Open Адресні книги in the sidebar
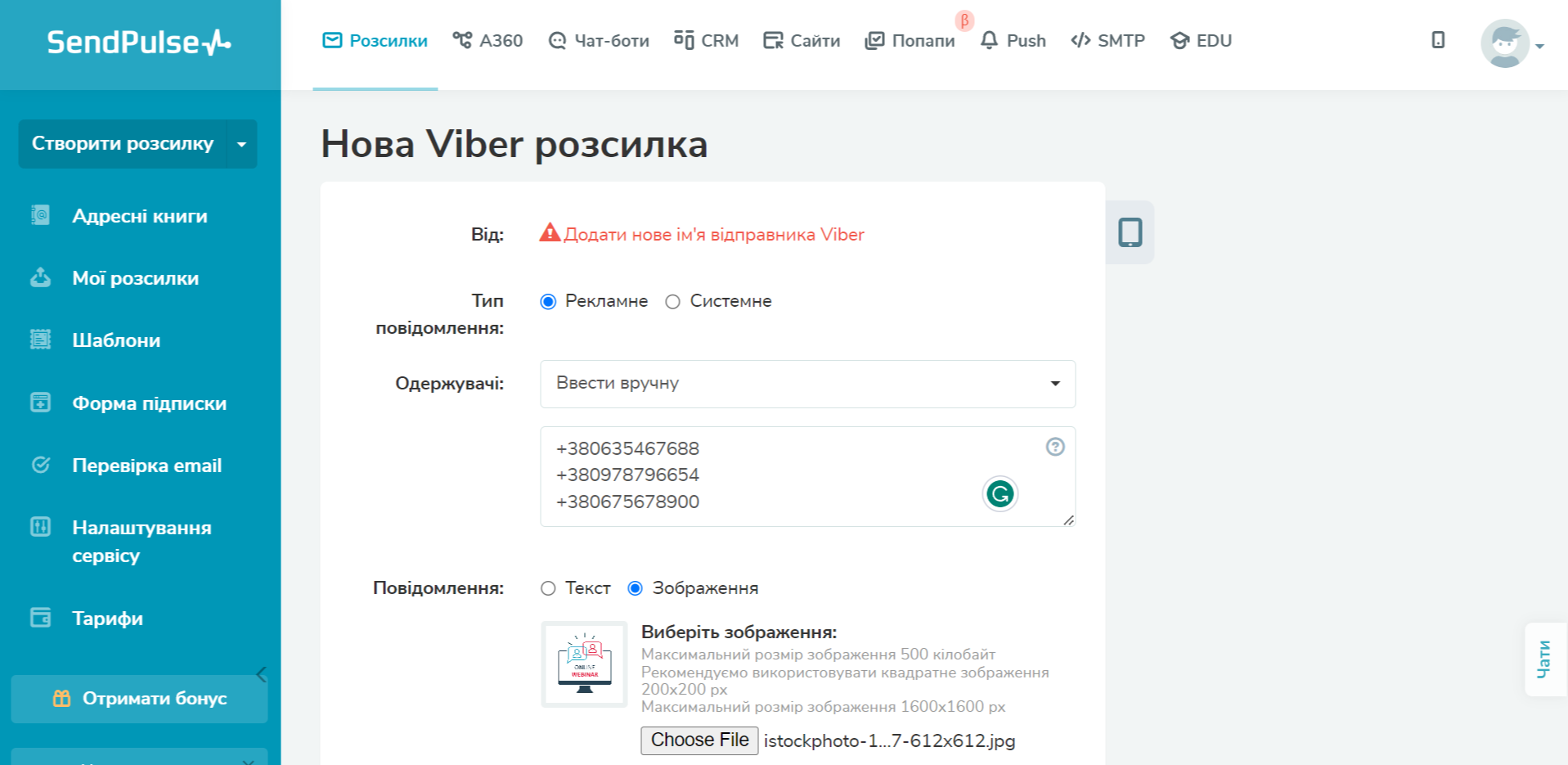The height and width of the screenshot is (765, 1568). (x=140, y=216)
